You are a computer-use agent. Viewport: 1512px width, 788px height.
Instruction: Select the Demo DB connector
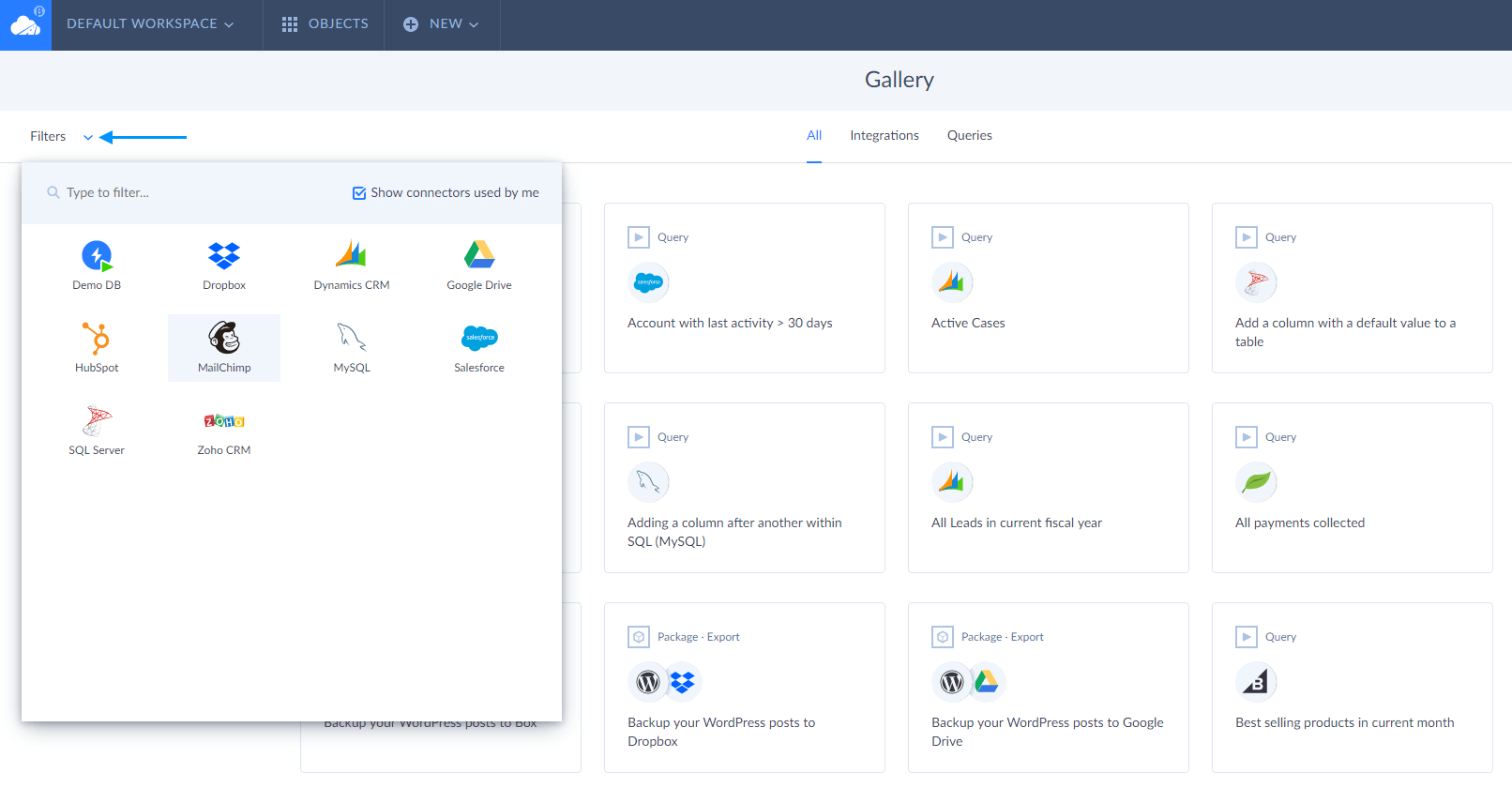click(x=97, y=265)
